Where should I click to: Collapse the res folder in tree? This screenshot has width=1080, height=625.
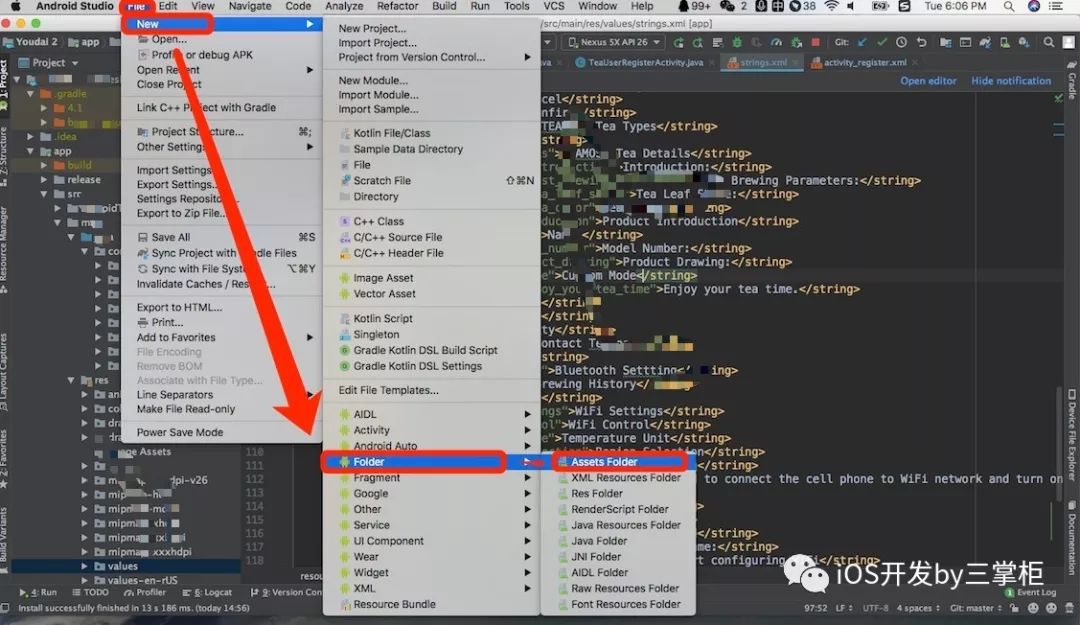(71, 380)
